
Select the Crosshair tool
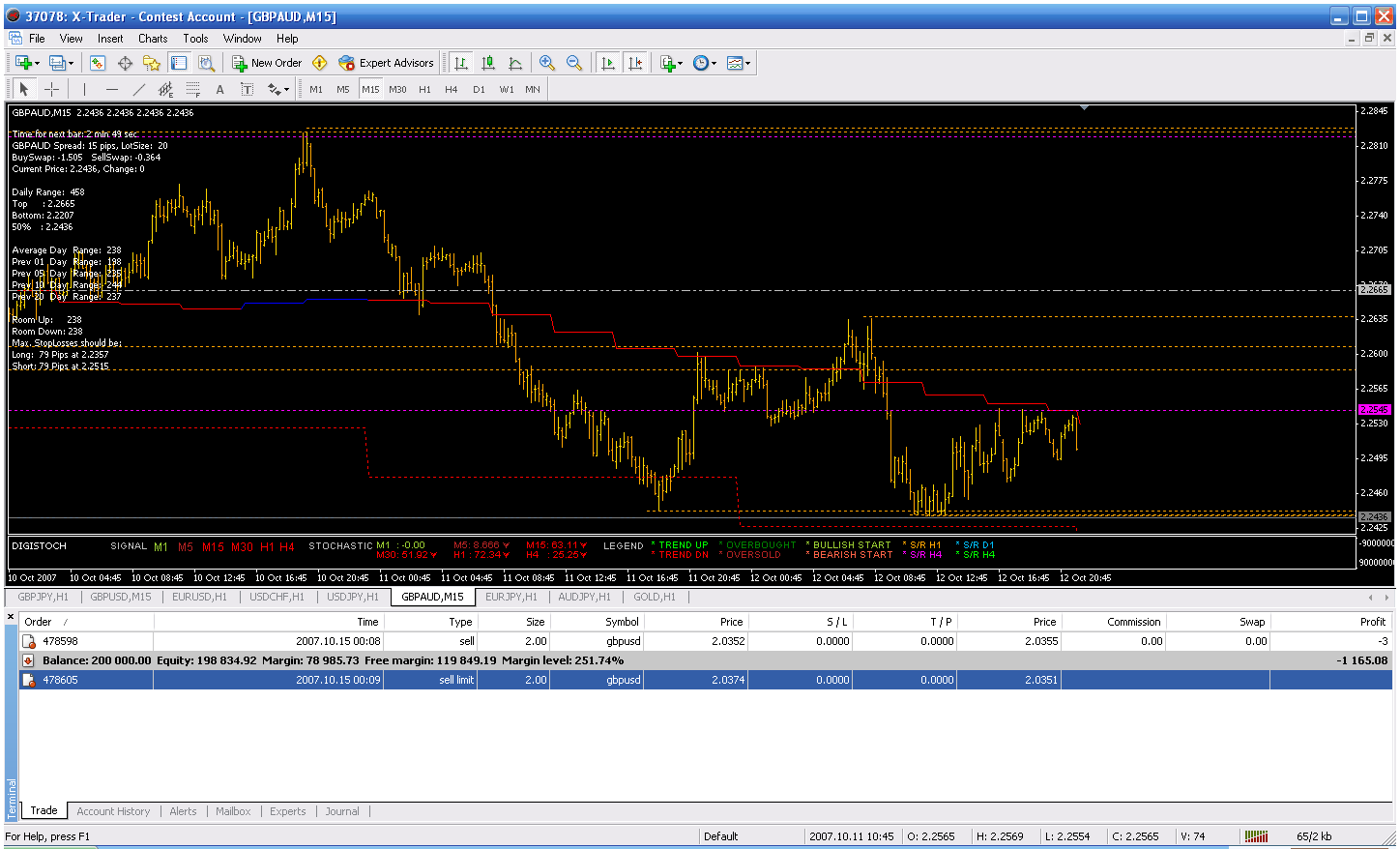(x=51, y=89)
